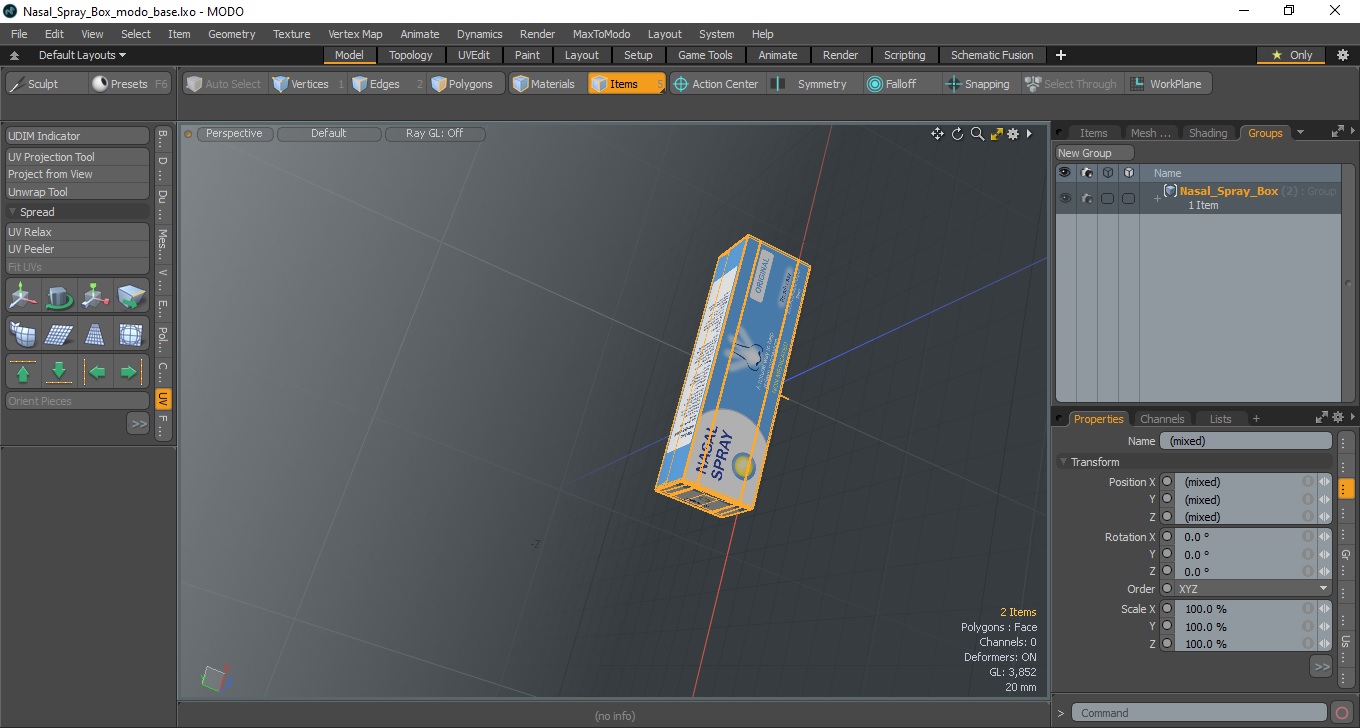Toggle Position X channel keyframe dot
This screenshot has height=728, width=1360.
pyautogui.click(x=1167, y=482)
